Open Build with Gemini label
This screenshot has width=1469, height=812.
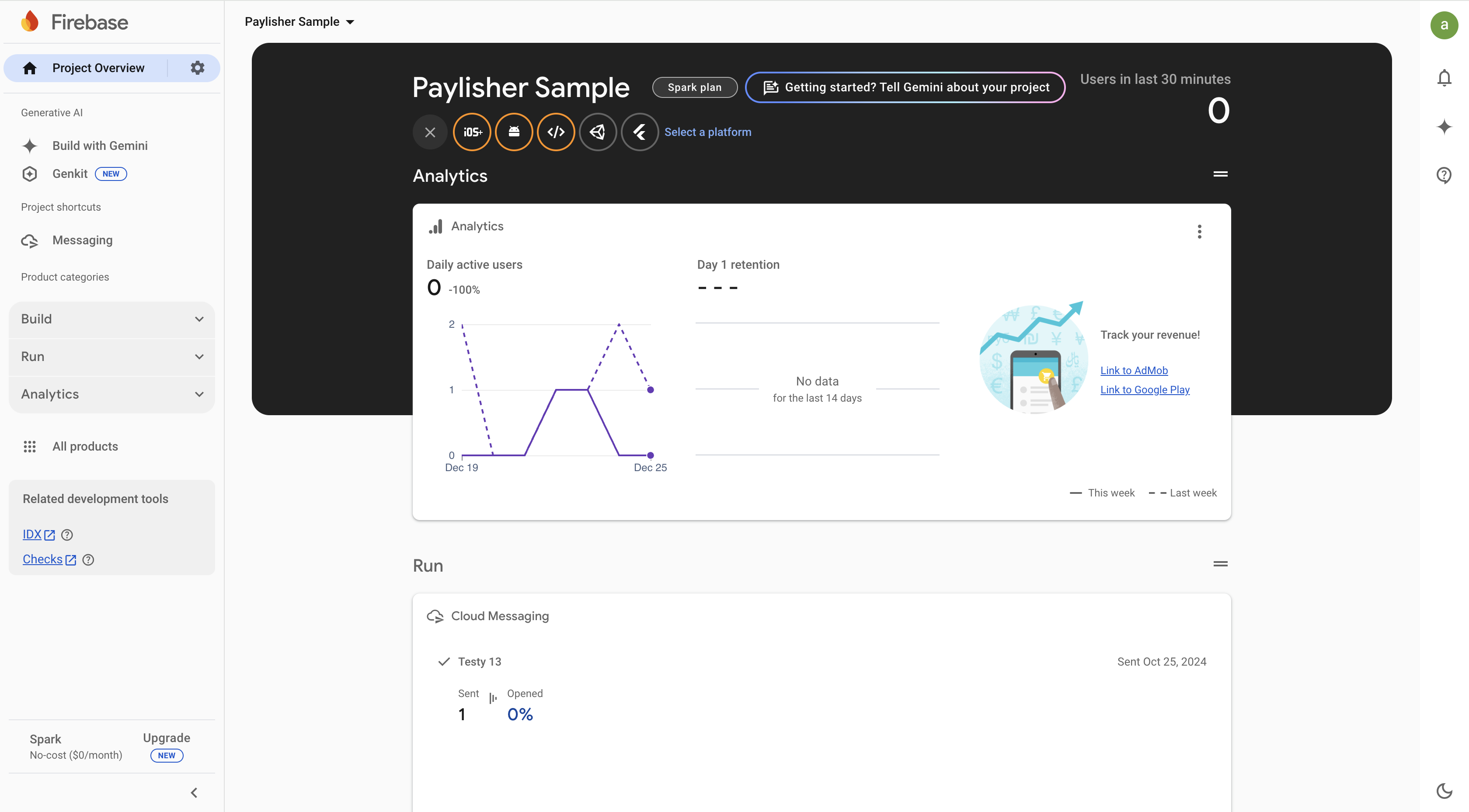point(100,146)
